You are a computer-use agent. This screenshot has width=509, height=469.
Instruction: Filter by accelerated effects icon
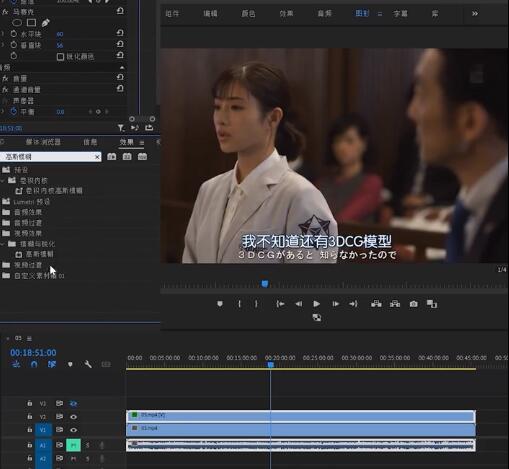(x=112, y=157)
